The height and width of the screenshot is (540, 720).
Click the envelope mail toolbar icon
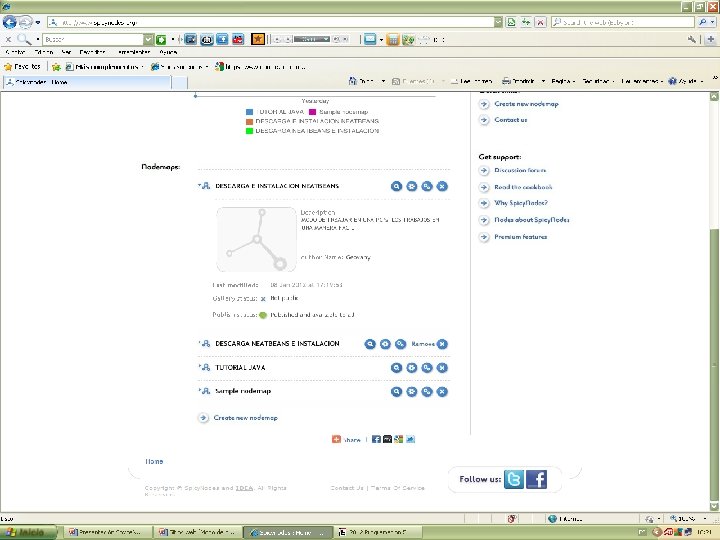tap(370, 39)
